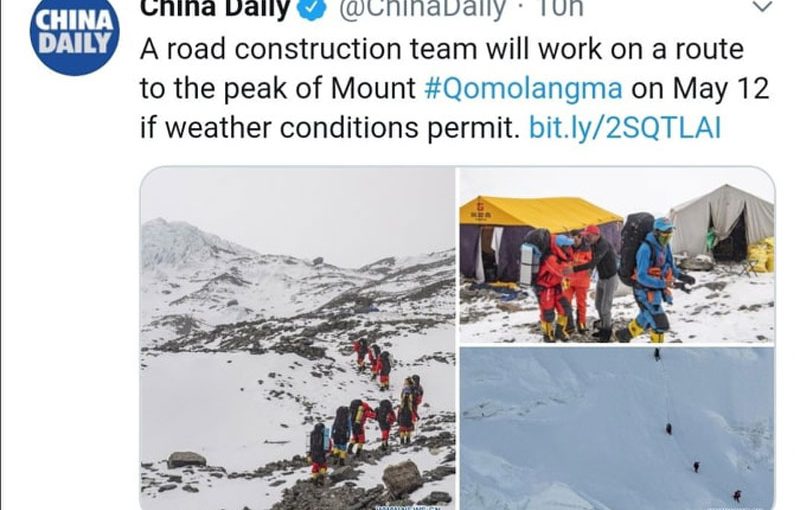This screenshot has height=510, width=800.
Task: Click the topmost climber on the ice slope
Action: 657,354
